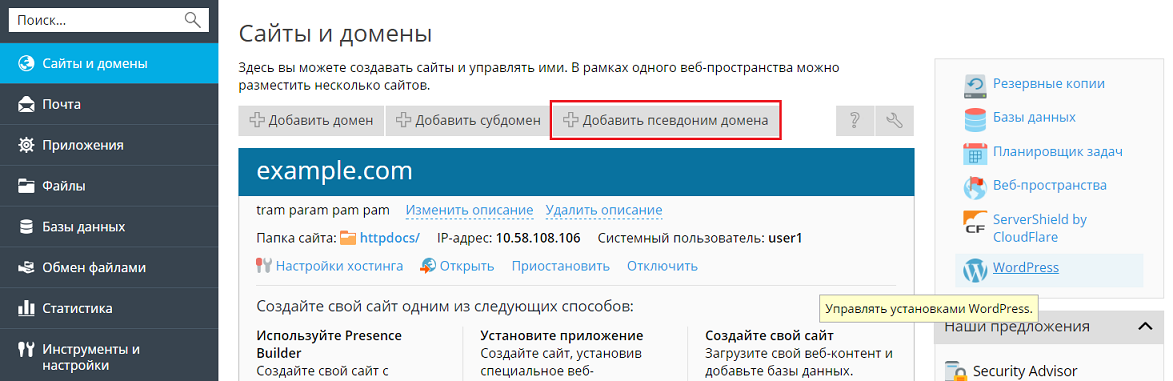Click database icon beside sidebar Базы данных
The width and height of the screenshot is (1173, 381).
coord(26,227)
